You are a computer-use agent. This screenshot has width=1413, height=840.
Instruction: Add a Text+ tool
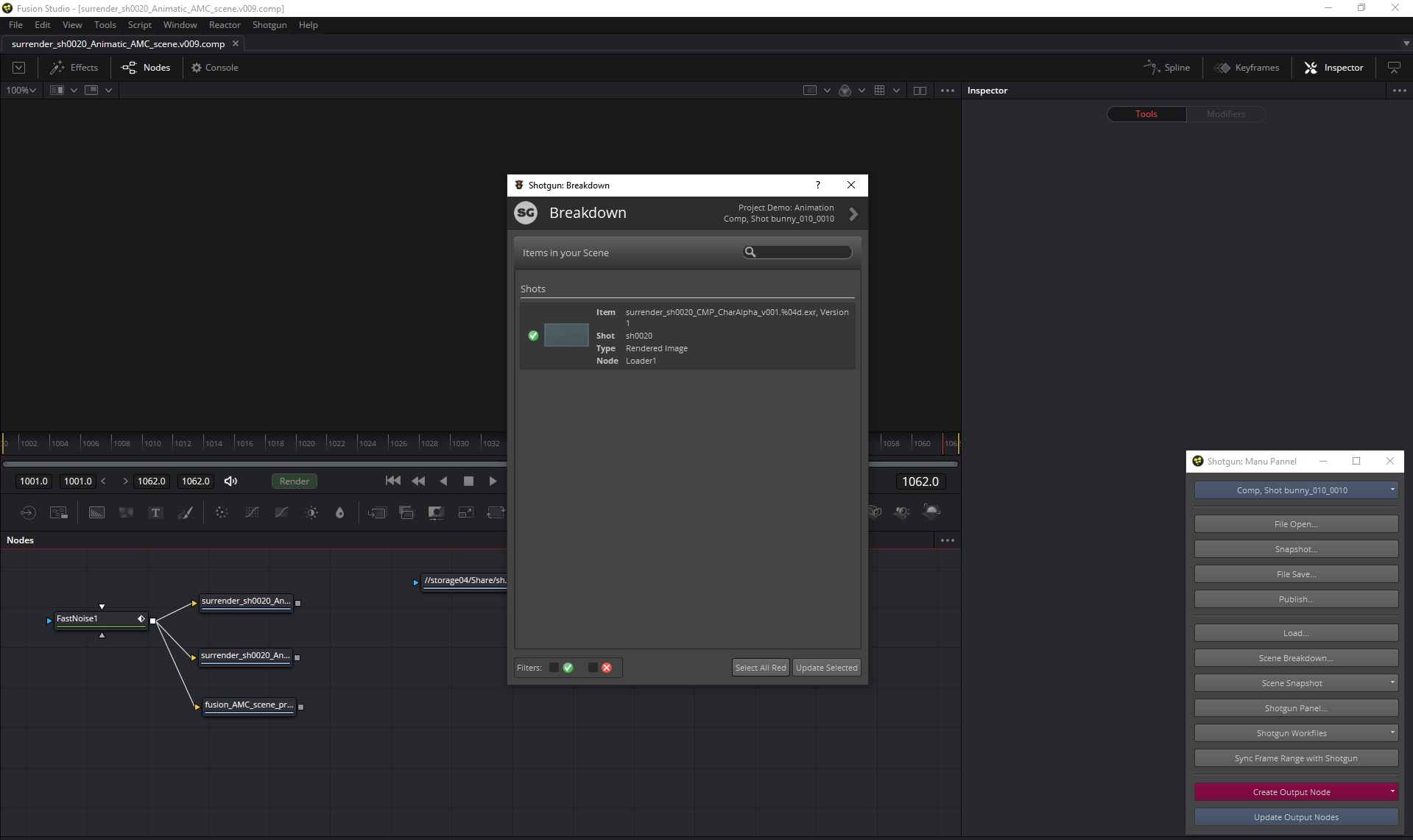[155, 512]
